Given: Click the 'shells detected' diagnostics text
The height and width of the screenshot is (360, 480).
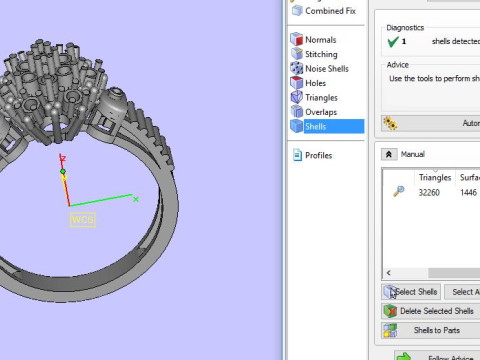Looking at the screenshot, I should click(x=456, y=41).
